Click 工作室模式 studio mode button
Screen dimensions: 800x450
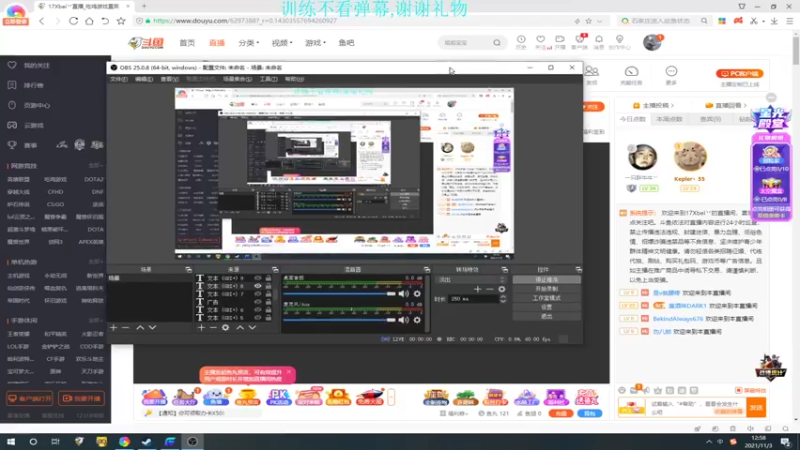[x=546, y=298]
